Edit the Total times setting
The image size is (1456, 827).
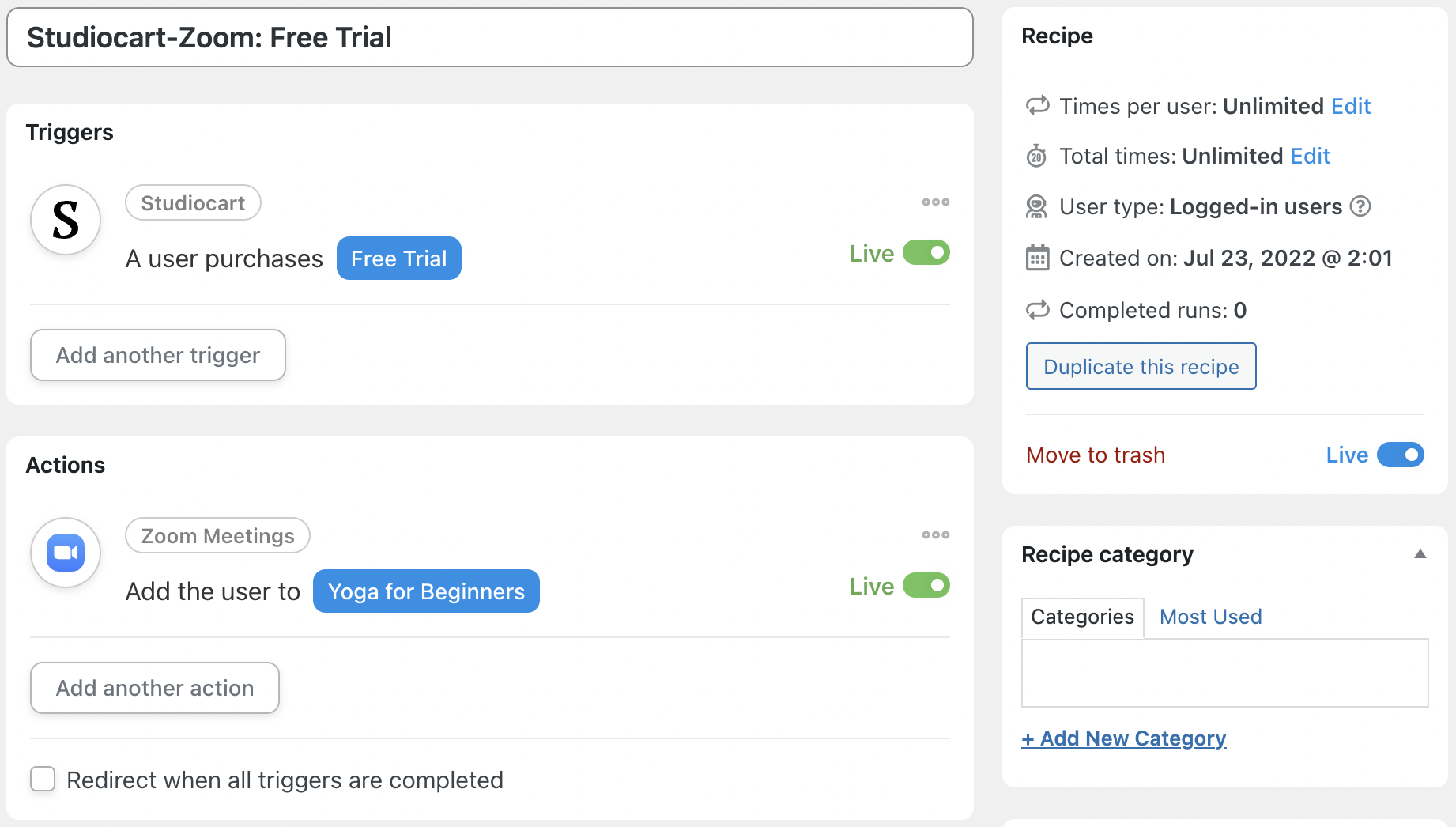pos(1310,156)
